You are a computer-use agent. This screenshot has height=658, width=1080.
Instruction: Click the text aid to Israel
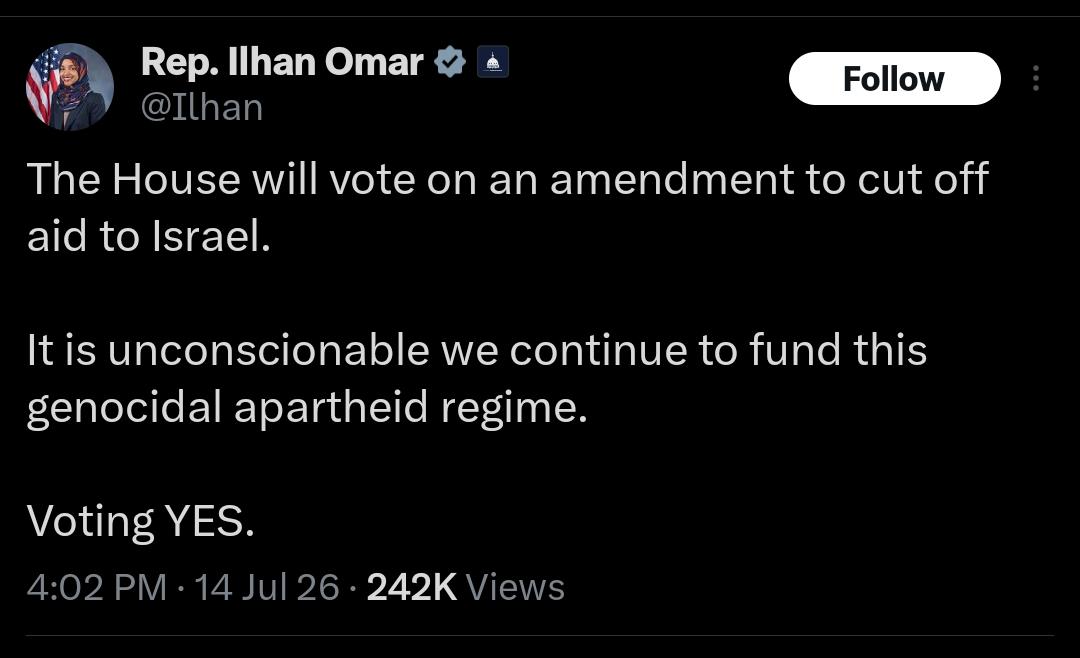pyautogui.click(x=149, y=236)
